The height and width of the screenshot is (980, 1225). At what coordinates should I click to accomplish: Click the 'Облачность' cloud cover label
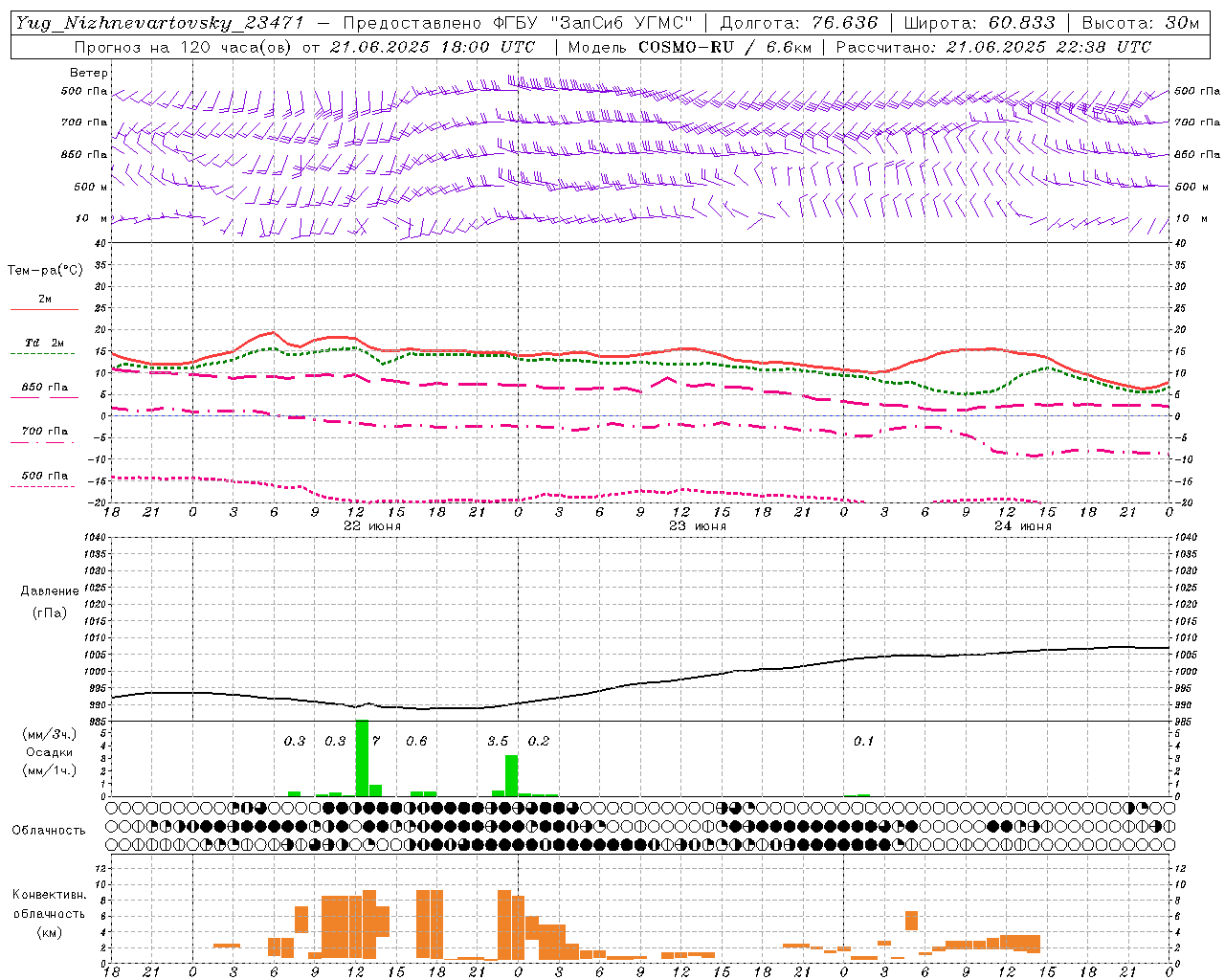(x=49, y=831)
